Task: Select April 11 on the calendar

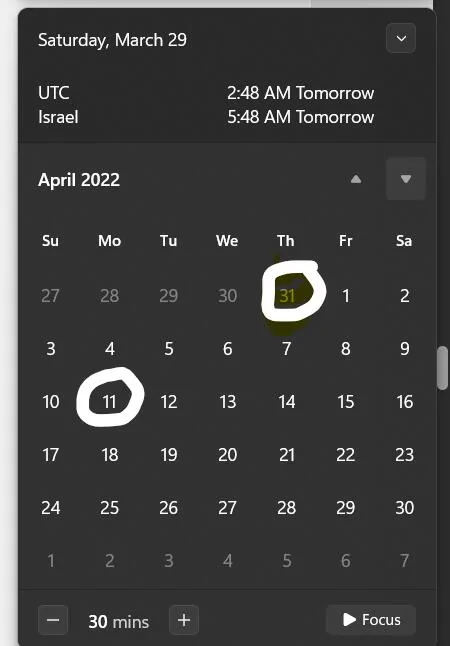Action: pyautogui.click(x=110, y=402)
